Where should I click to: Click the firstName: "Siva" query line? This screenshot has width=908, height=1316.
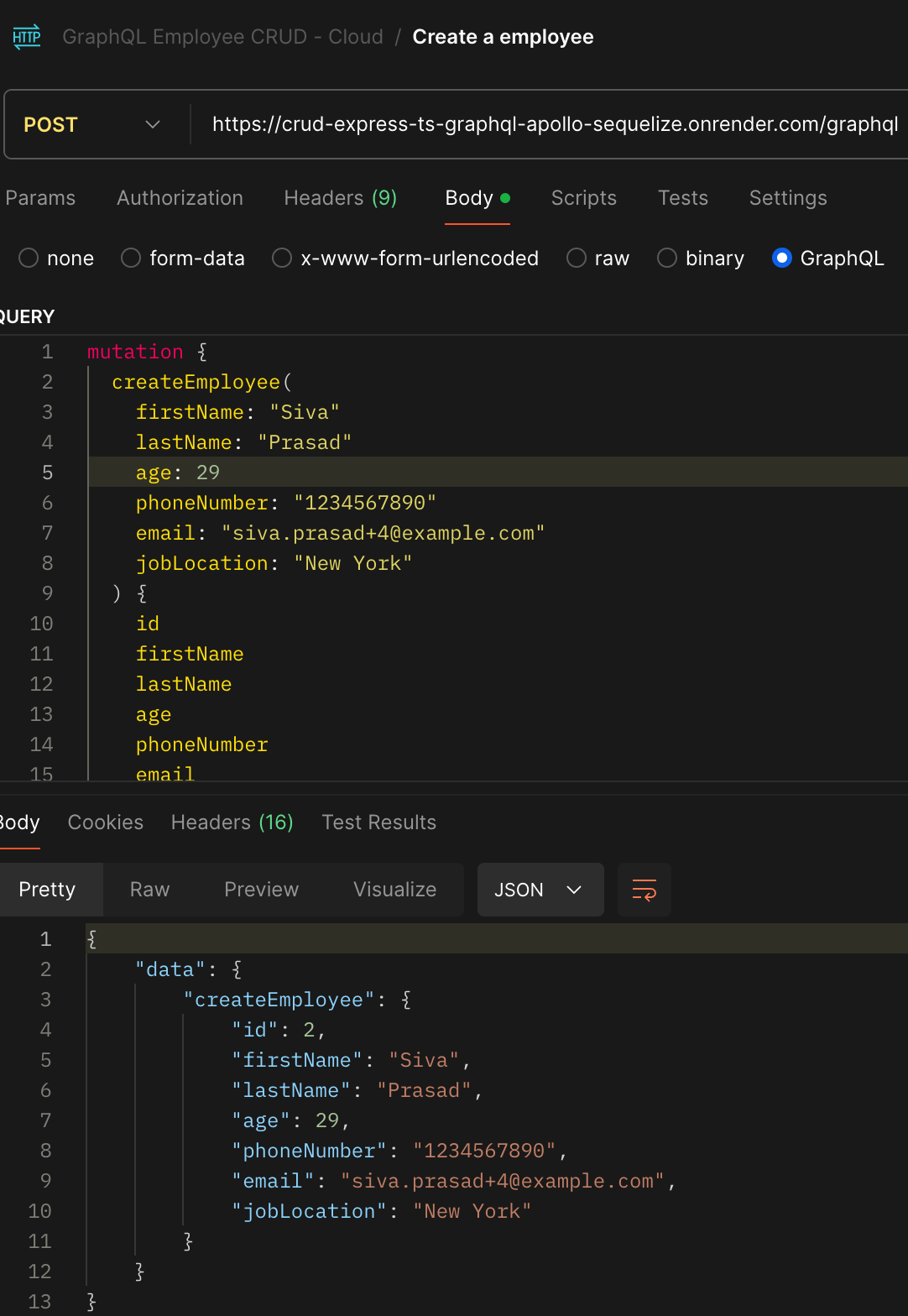238,412
